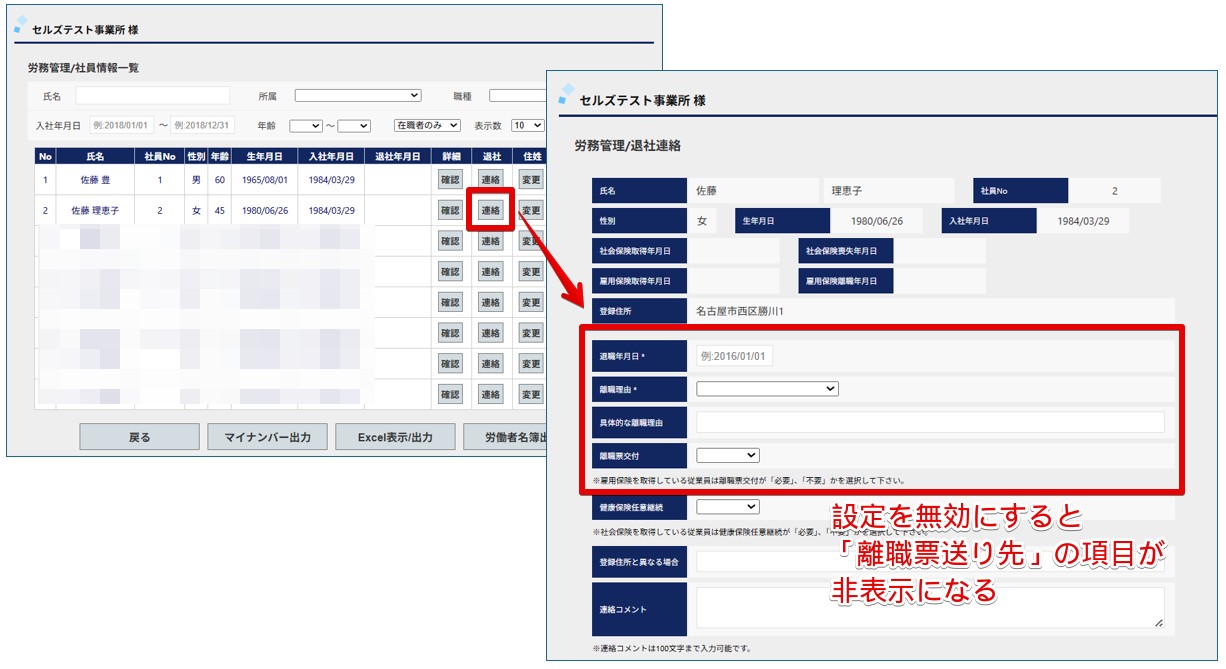Click 確認 button for 佐藤 豊
This screenshot has height=669, width=1226.
pos(450,180)
